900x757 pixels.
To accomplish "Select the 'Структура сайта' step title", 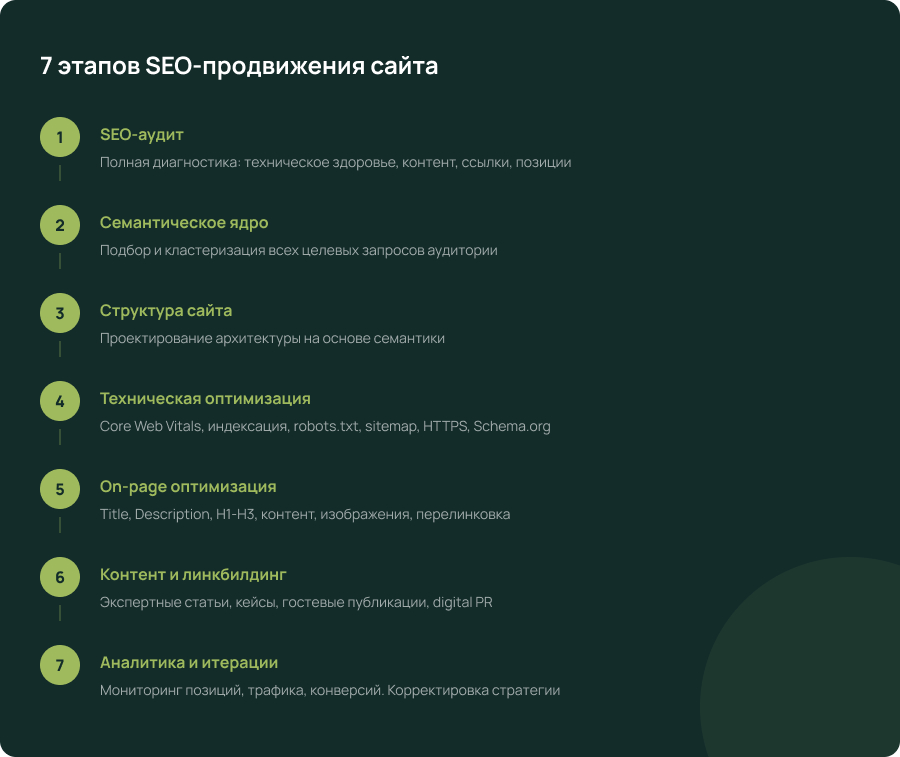I will click(x=166, y=311).
